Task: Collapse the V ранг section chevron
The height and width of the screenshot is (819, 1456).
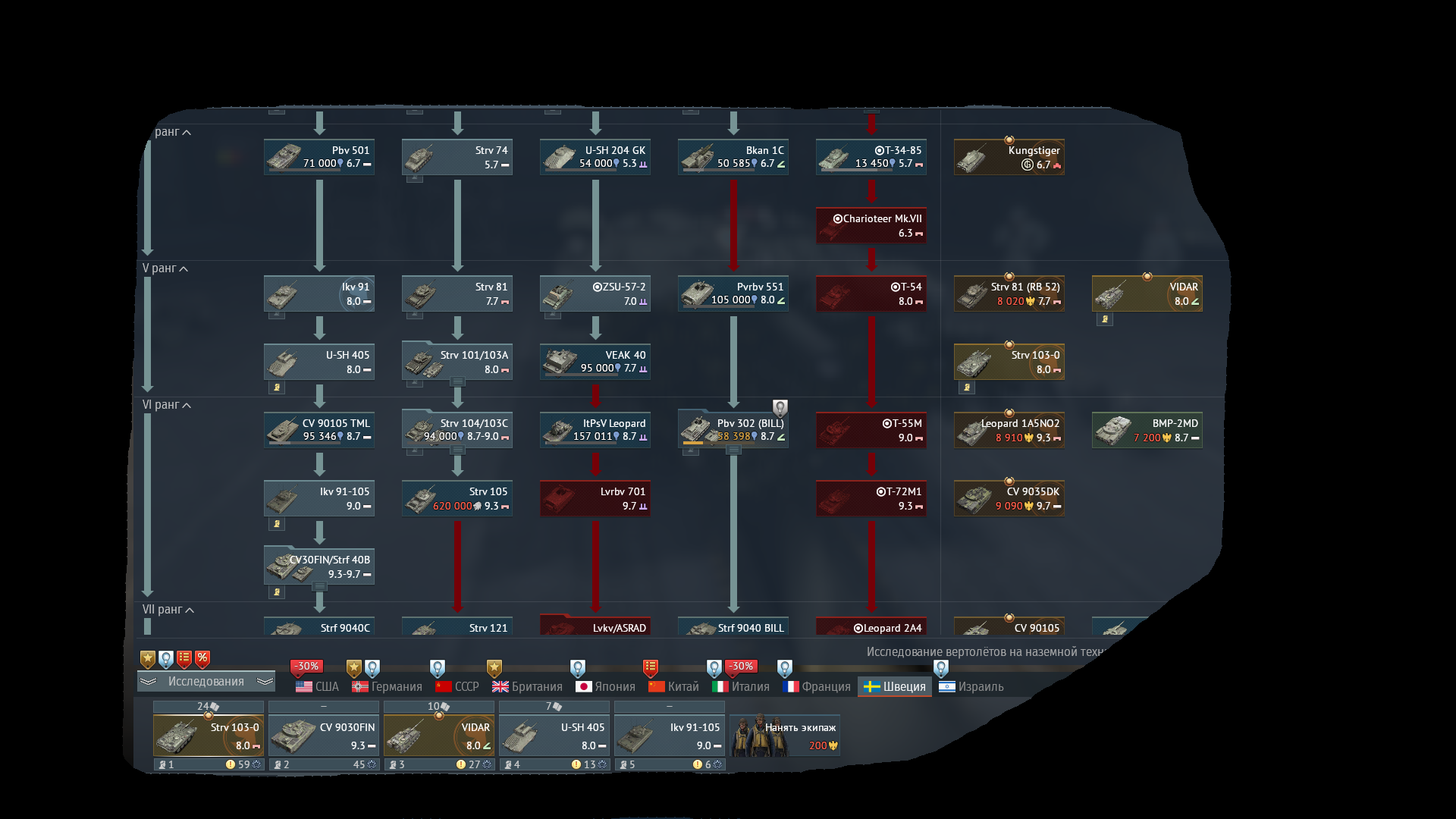Action: 184,269
